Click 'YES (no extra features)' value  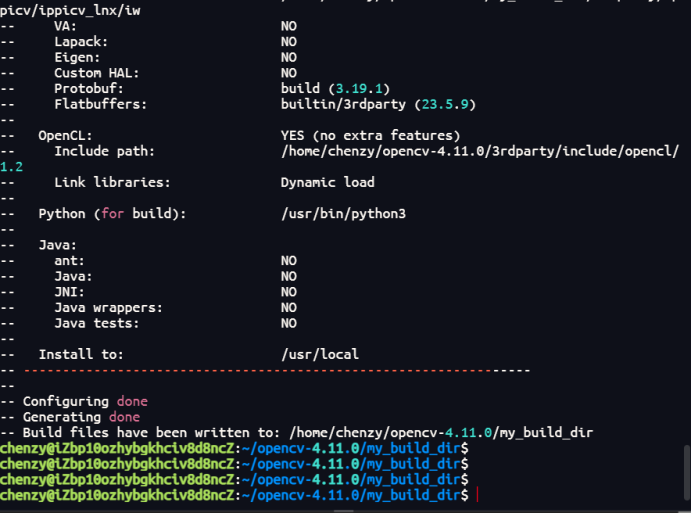[x=370, y=136]
